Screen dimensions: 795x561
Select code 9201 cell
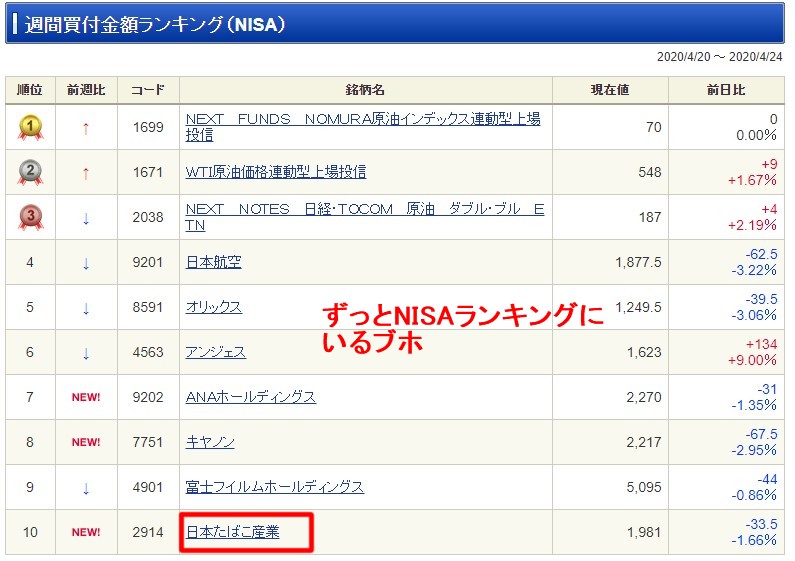[148, 262]
